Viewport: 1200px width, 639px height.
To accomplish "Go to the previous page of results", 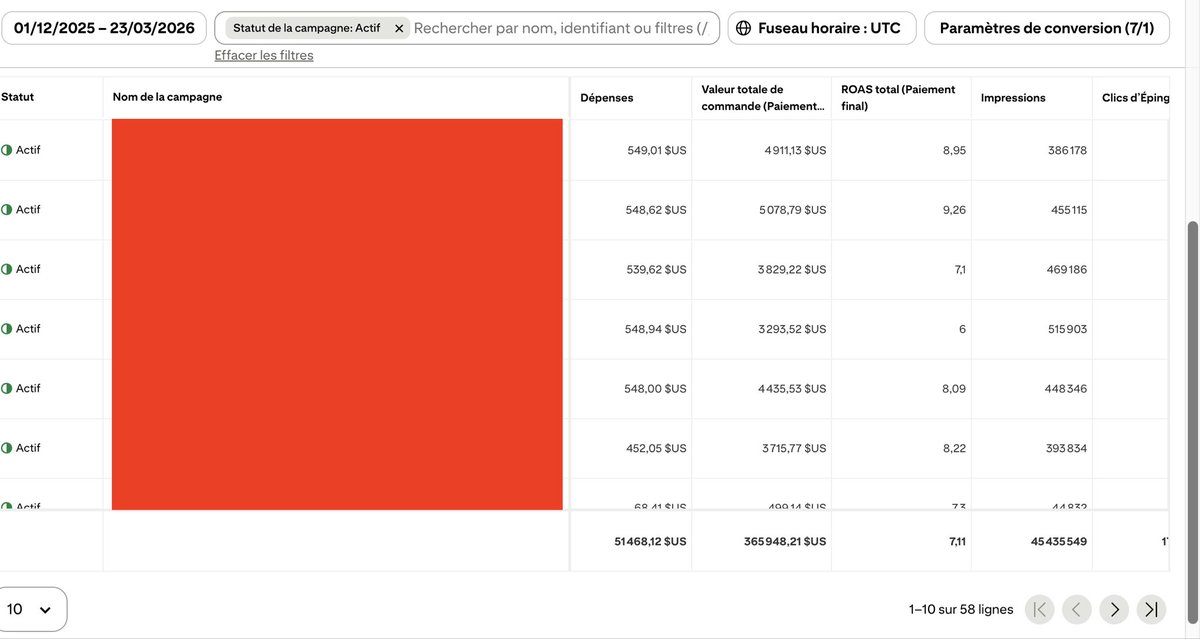I will pyautogui.click(x=1077, y=609).
